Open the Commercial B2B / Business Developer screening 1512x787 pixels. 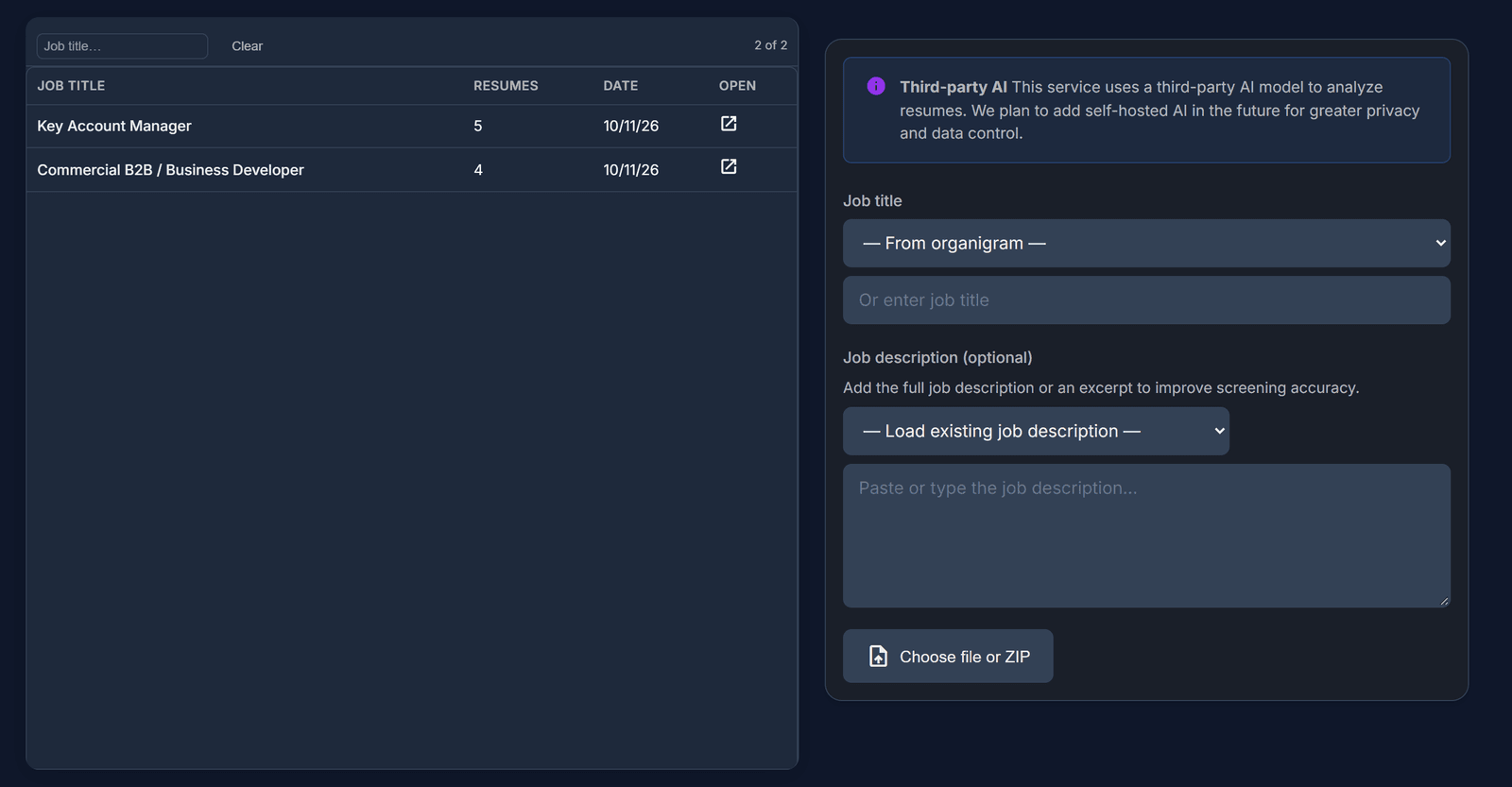coord(729,166)
